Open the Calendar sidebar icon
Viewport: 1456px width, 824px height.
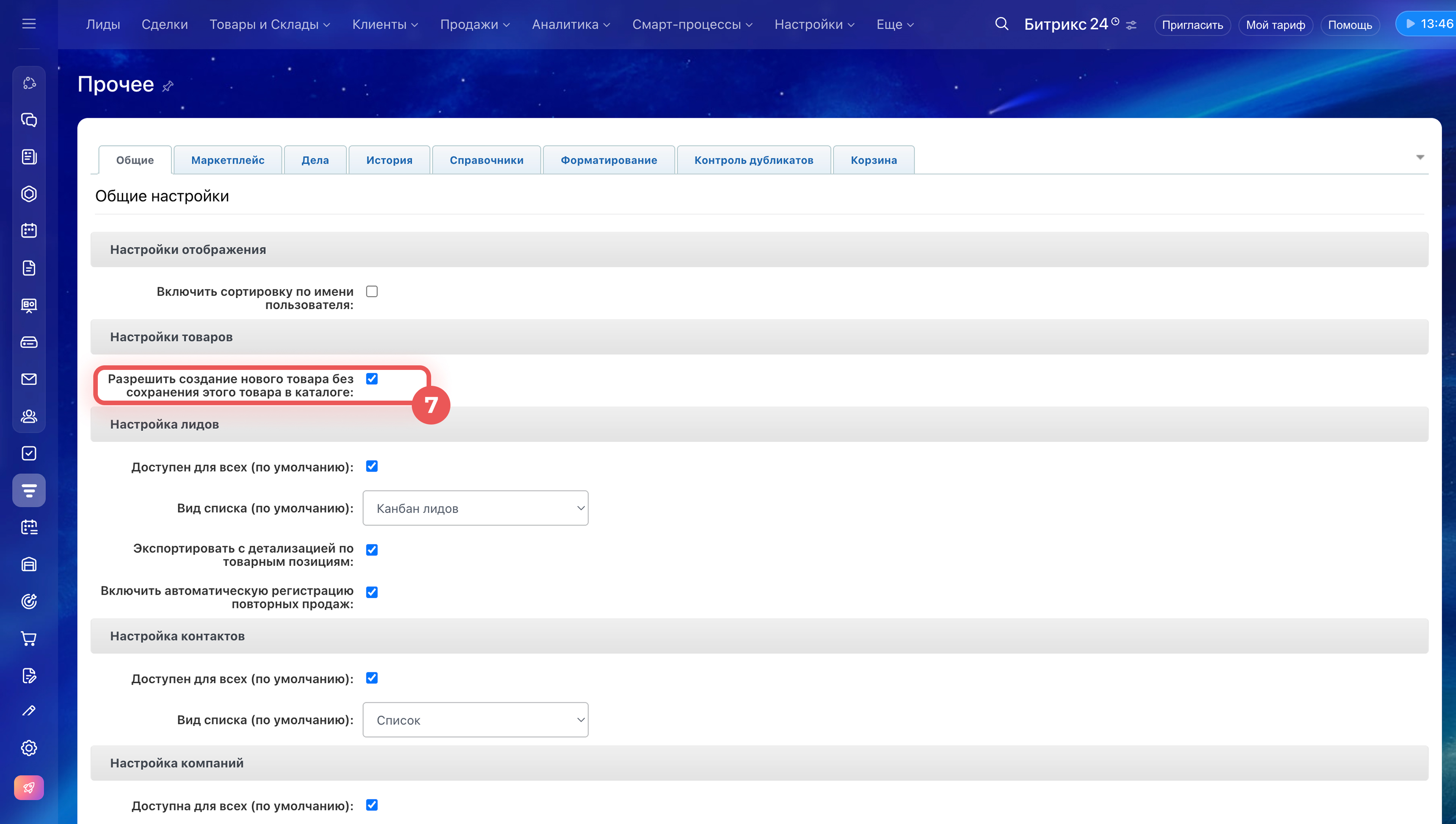click(x=29, y=230)
